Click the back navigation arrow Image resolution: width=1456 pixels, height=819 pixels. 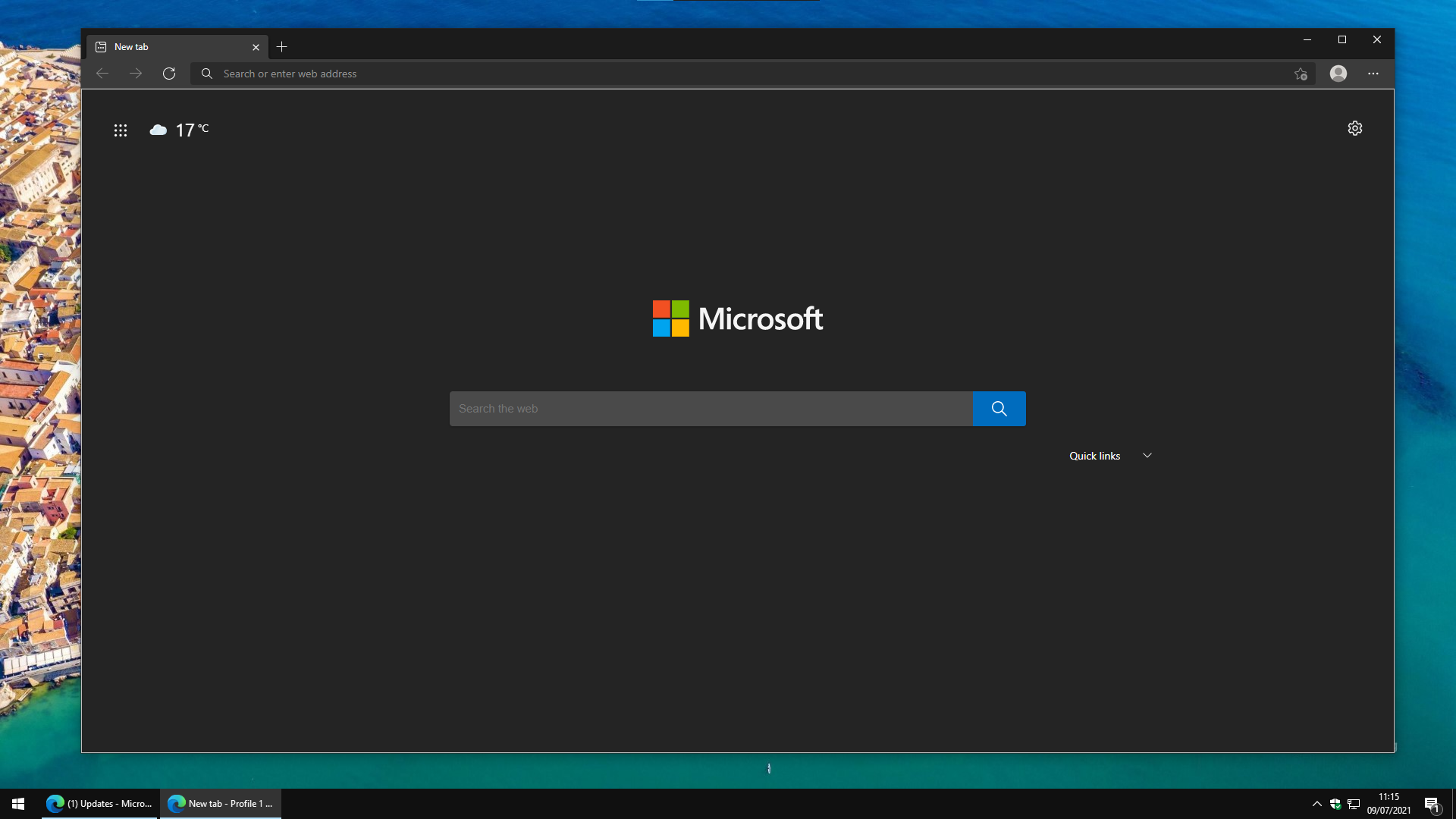tap(102, 74)
